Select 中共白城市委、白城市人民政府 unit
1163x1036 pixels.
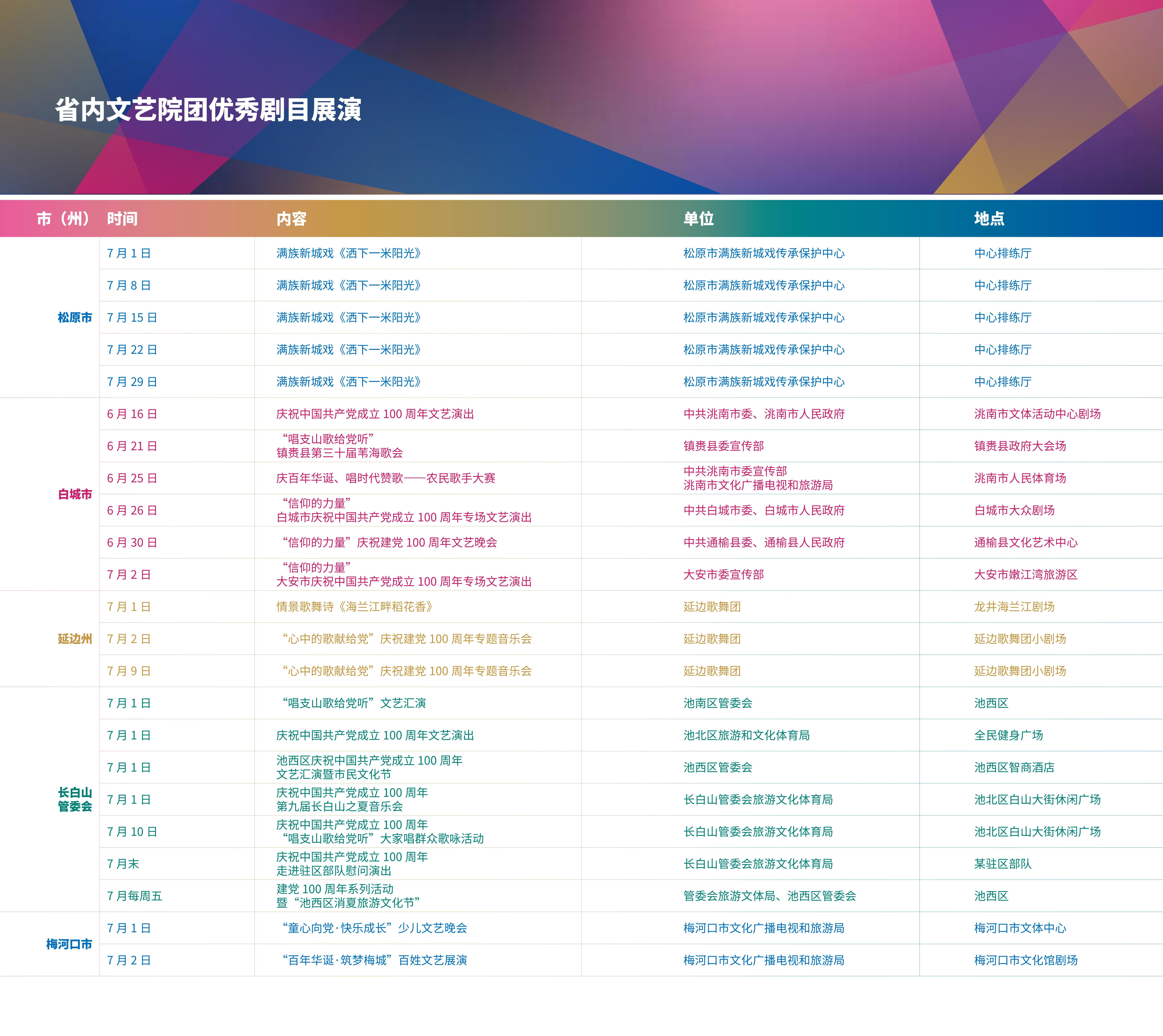click(x=764, y=511)
